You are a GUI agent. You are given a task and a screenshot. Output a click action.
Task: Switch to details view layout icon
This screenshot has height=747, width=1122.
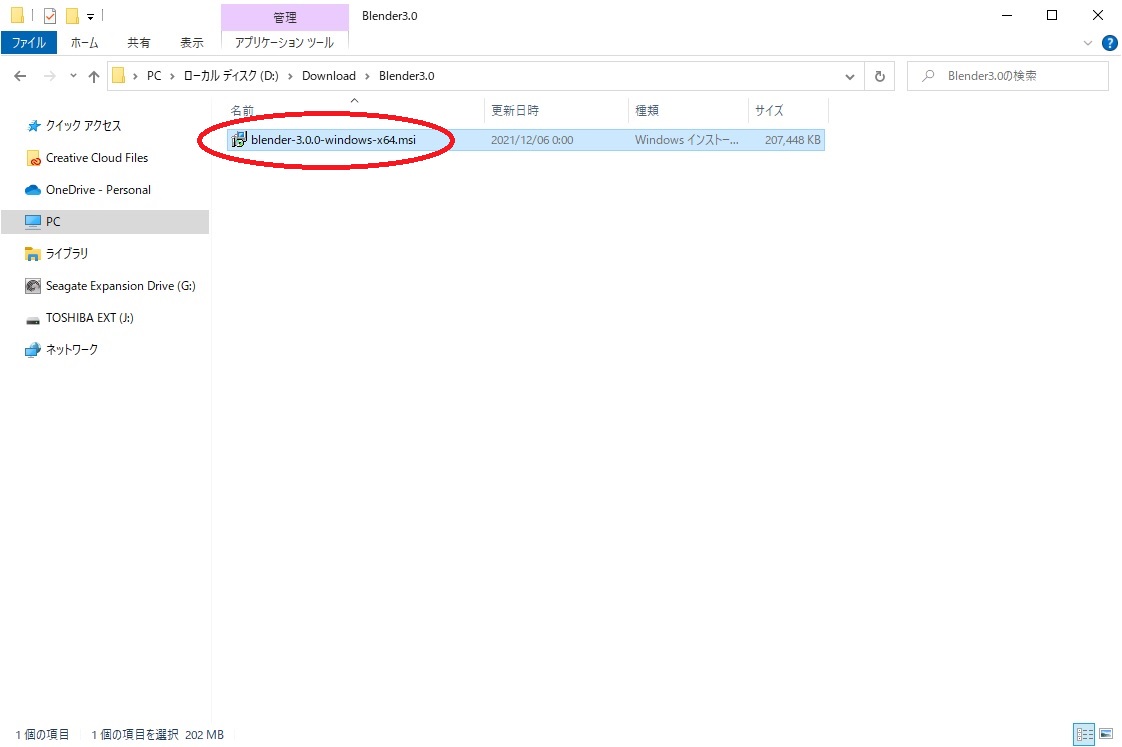[1084, 734]
